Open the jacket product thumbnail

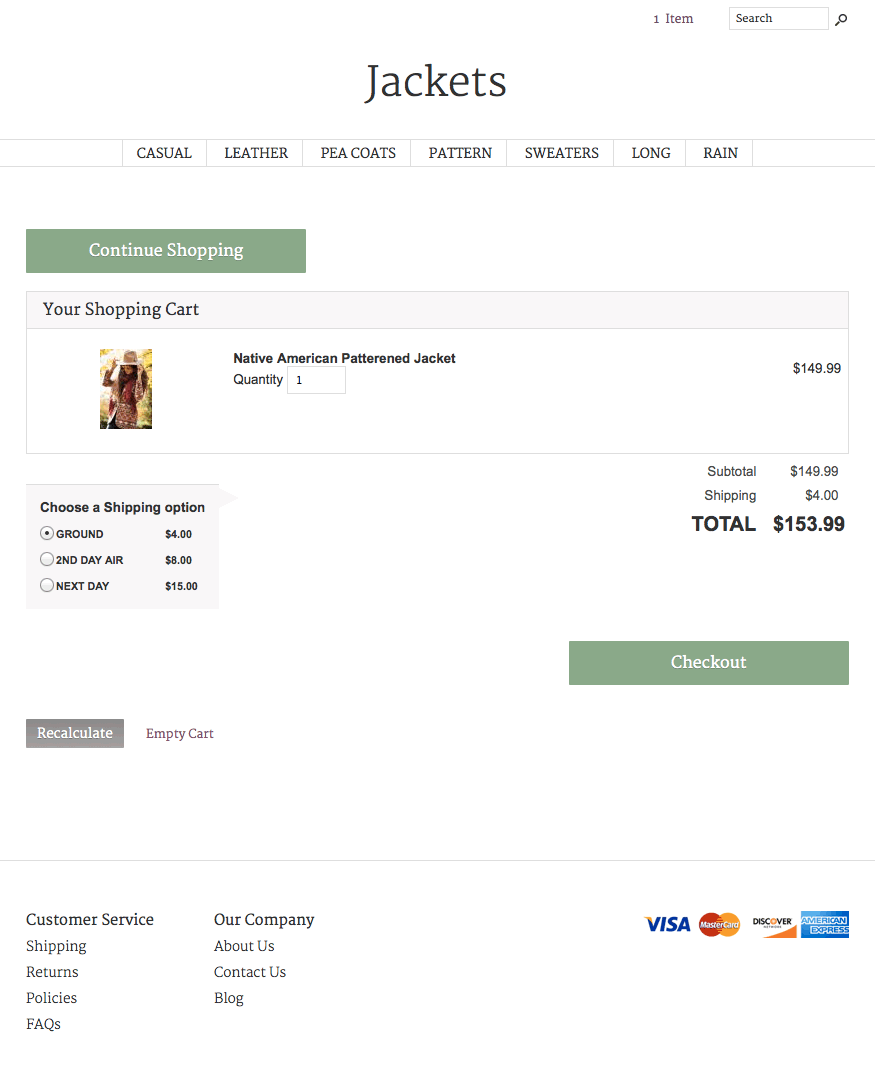tap(126, 389)
